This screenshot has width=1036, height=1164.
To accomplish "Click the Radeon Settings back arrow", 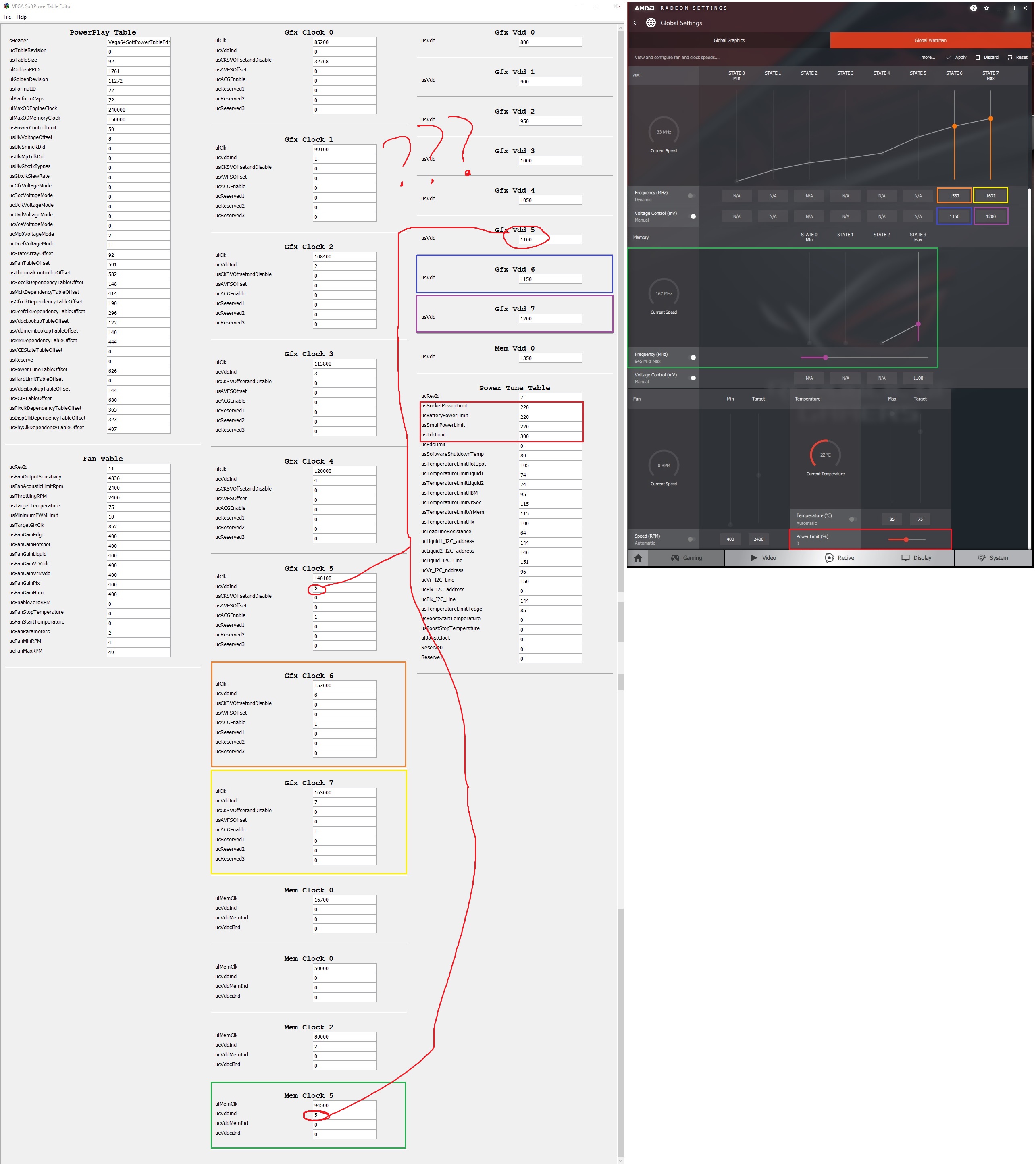I will (x=635, y=23).
